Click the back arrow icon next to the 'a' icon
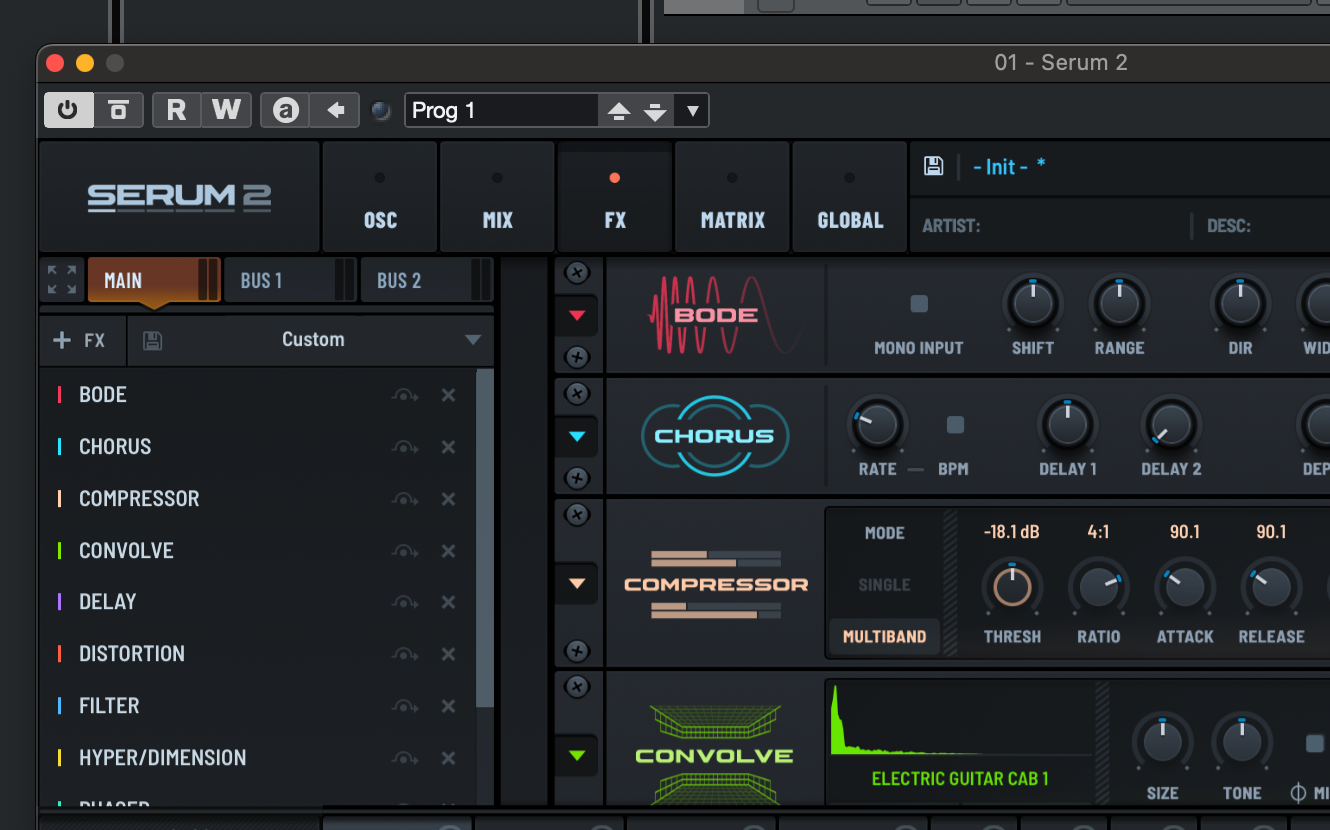The height and width of the screenshot is (830, 1330). pyautogui.click(x=334, y=110)
